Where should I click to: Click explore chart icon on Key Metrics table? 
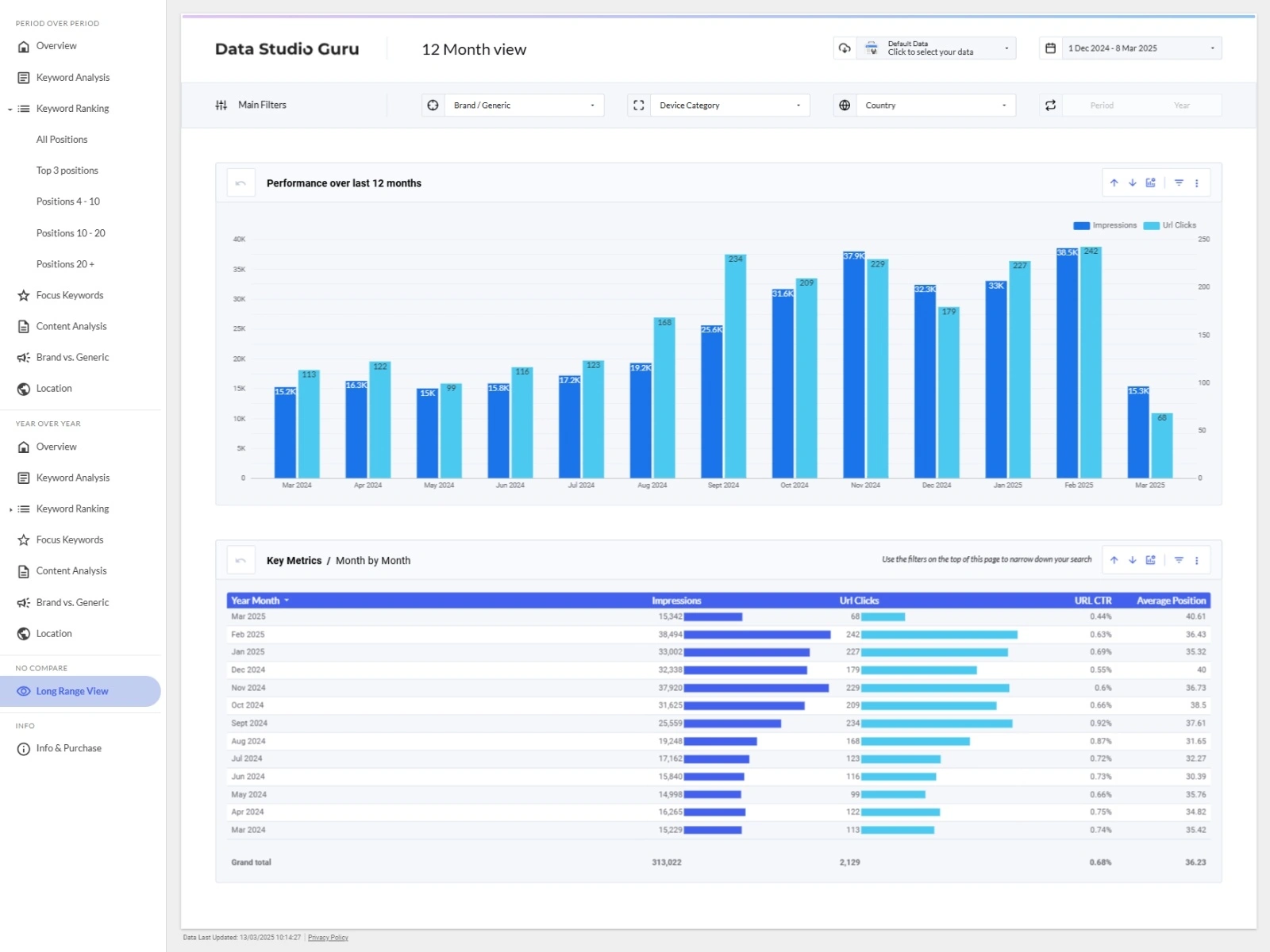click(1151, 560)
